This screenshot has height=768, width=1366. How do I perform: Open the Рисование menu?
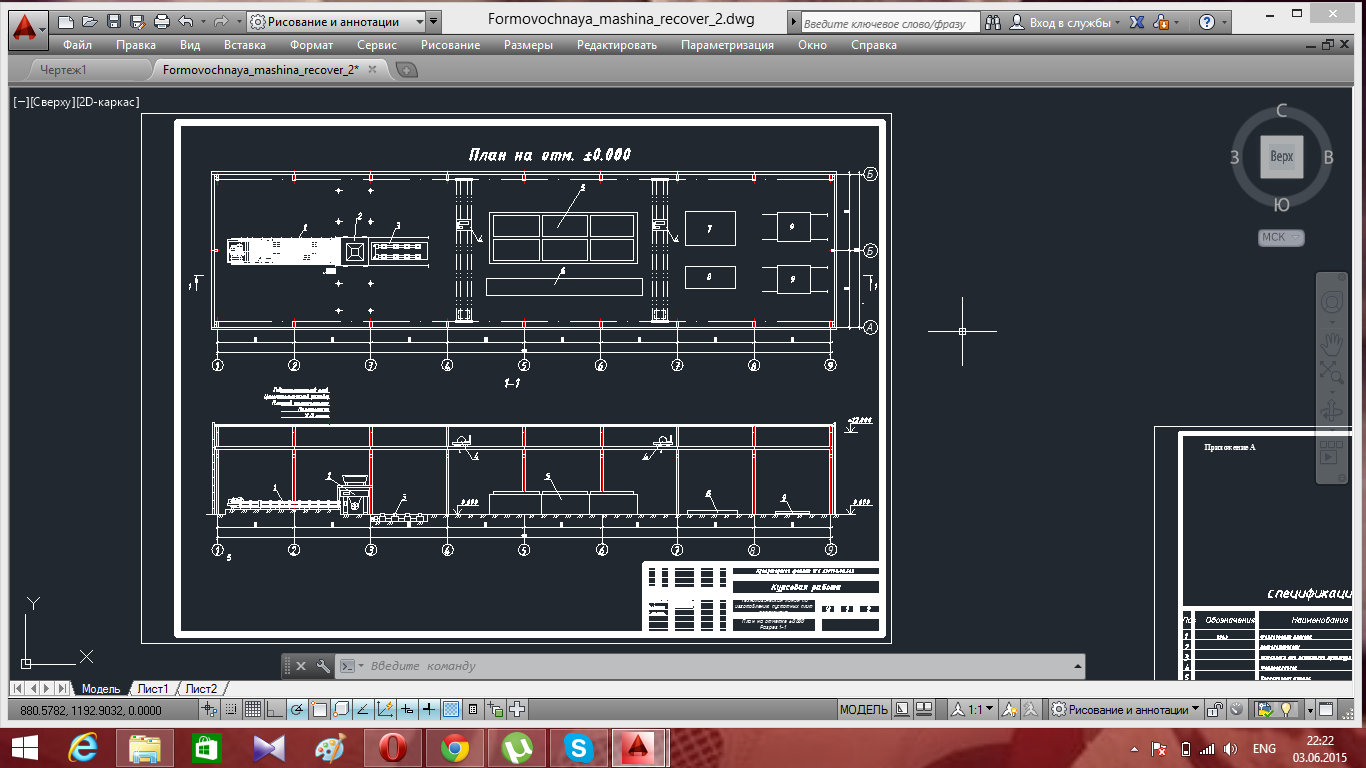[450, 45]
